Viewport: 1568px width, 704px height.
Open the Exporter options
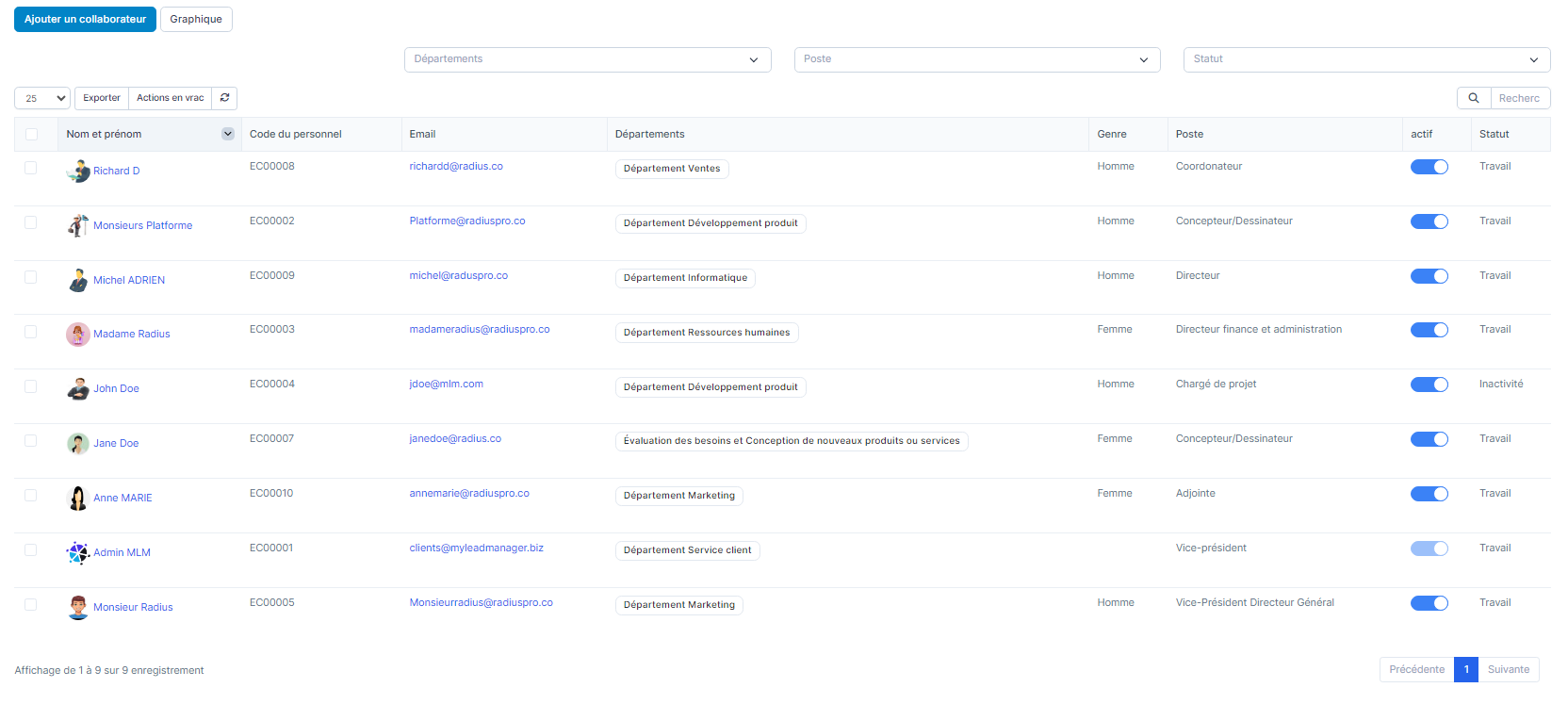click(x=102, y=98)
